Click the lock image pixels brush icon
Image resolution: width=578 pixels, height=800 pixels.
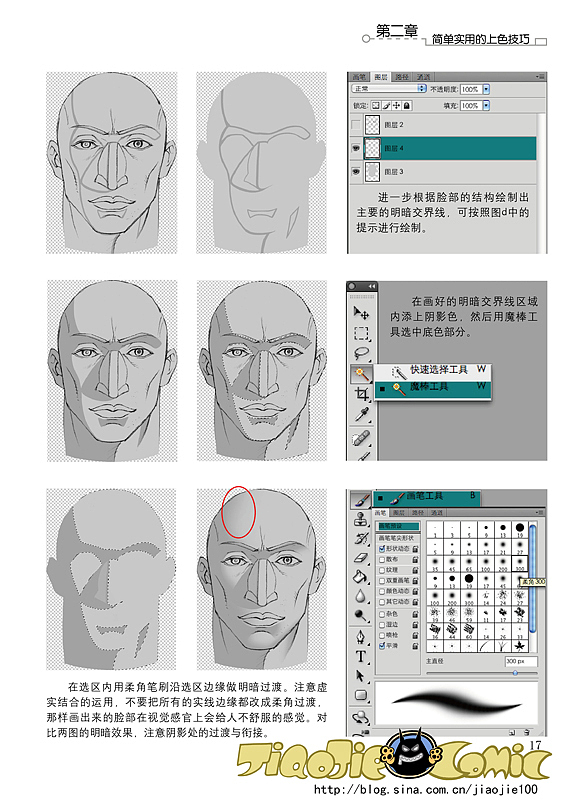[386, 106]
